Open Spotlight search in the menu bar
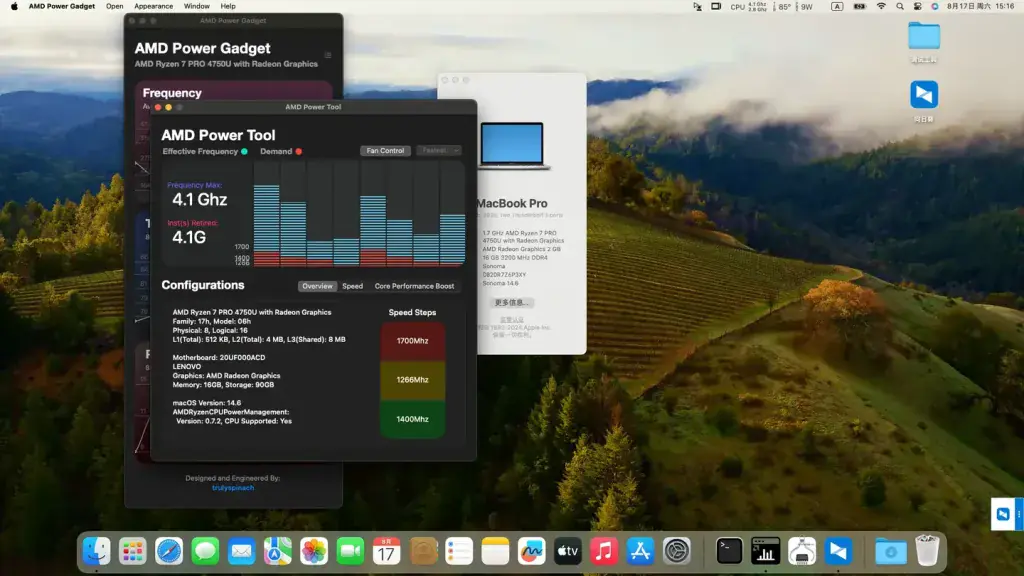This screenshot has height=576, width=1024. click(x=900, y=6)
